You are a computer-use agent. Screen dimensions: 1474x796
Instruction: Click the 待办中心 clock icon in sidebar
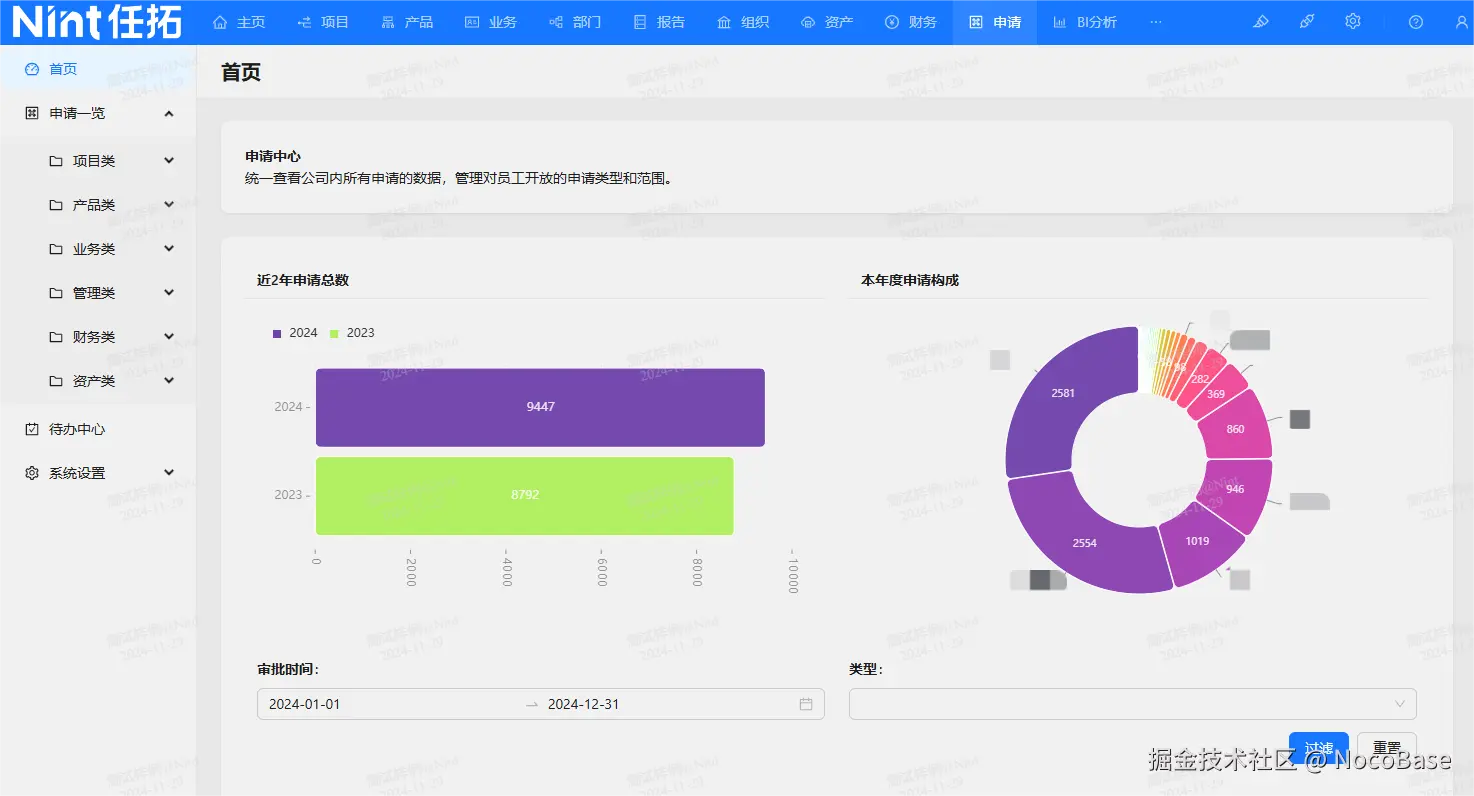coord(30,428)
